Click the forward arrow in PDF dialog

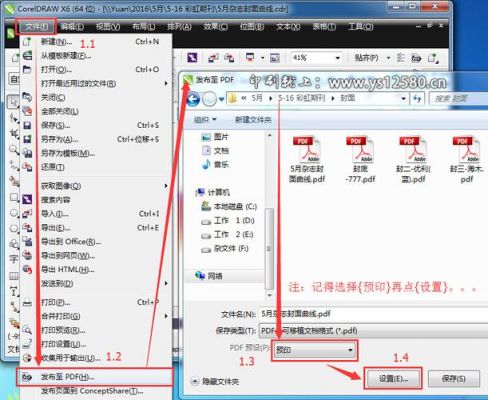point(210,99)
